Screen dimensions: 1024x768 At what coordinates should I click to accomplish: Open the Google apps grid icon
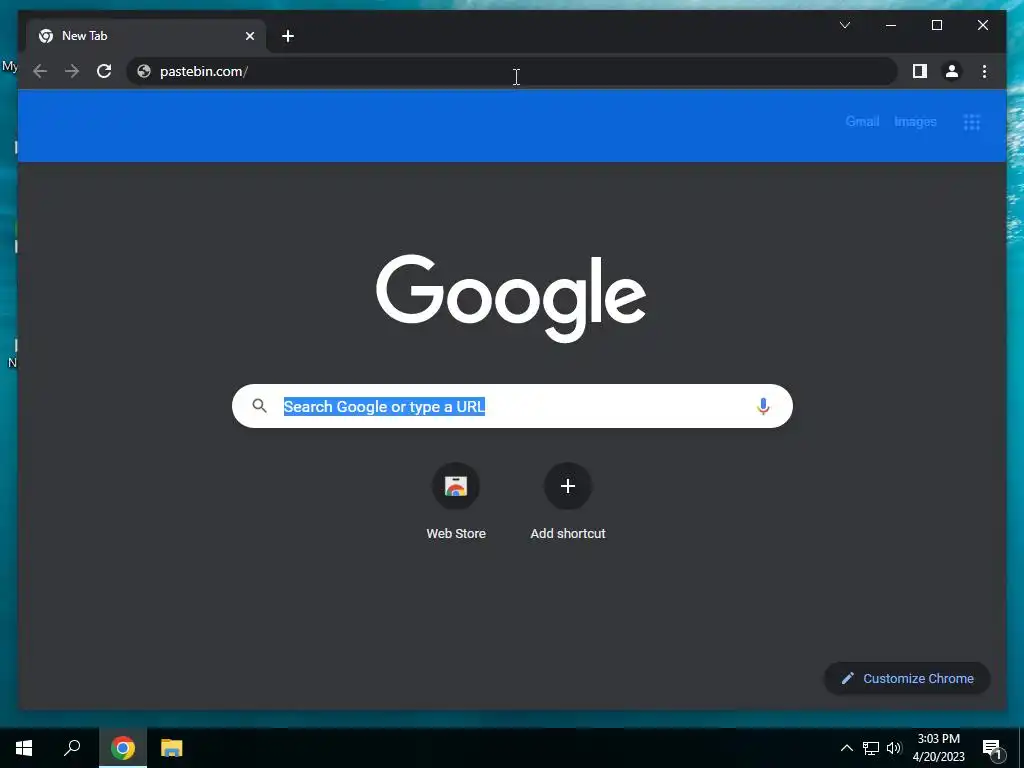point(972,121)
